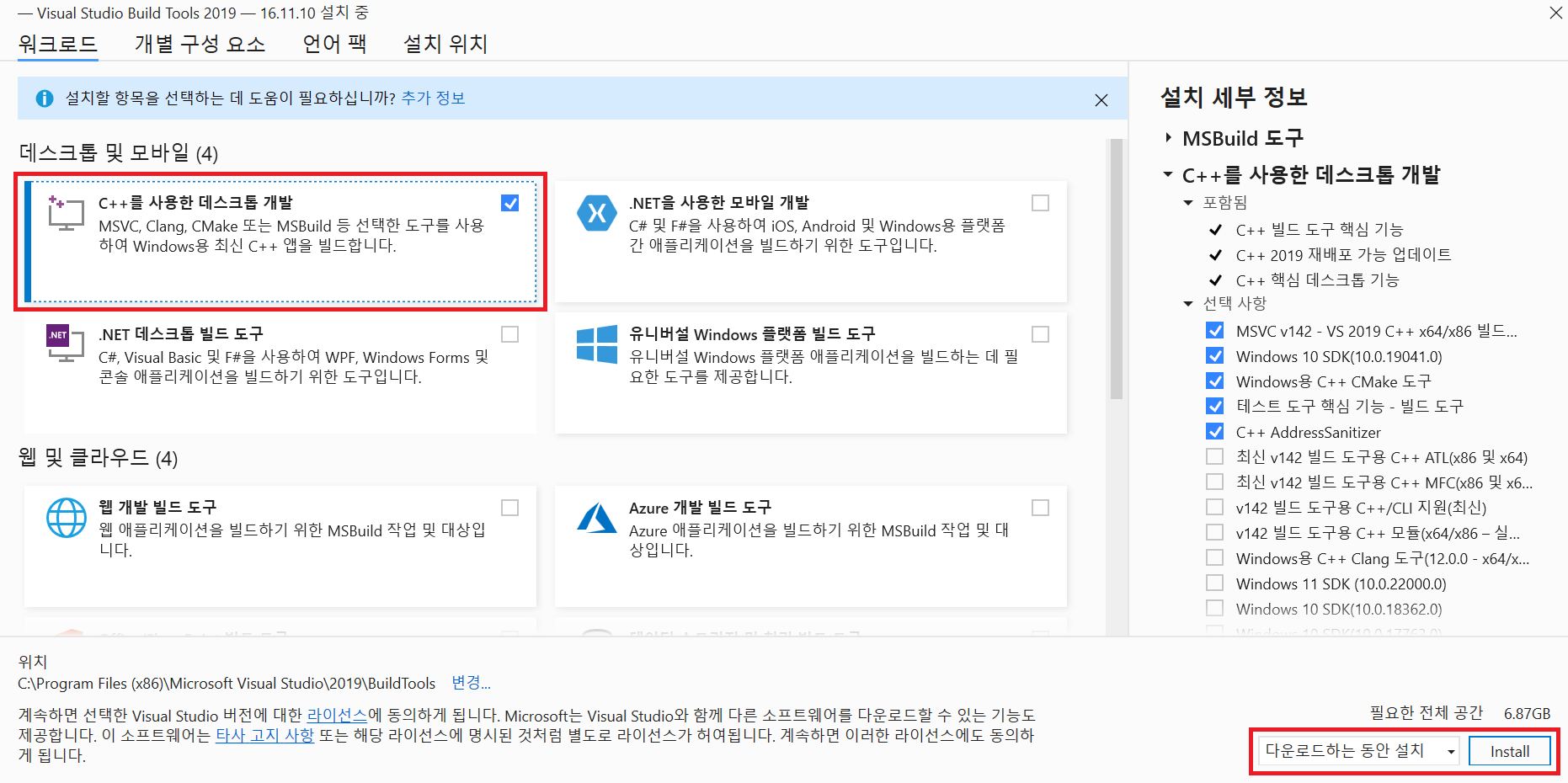The width and height of the screenshot is (1568, 783).
Task: Check 유니버설 Windows 플랫폼 빌드 도구 checkbox
Action: (1040, 334)
